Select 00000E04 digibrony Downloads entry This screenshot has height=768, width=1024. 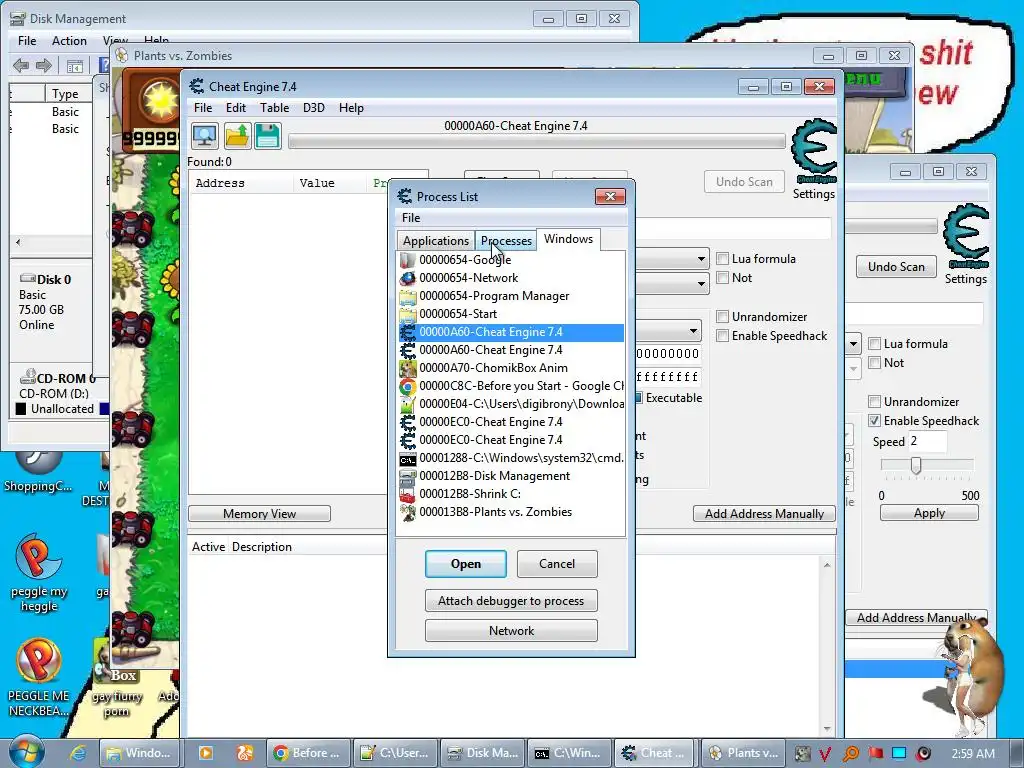(x=511, y=404)
